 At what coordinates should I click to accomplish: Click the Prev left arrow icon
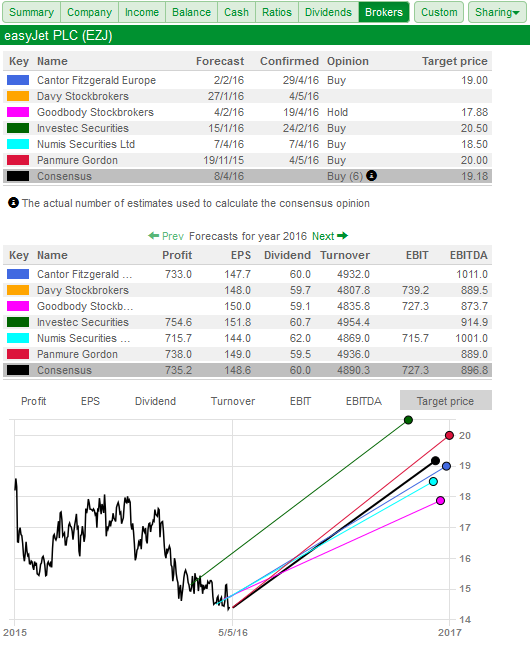pyautogui.click(x=153, y=236)
